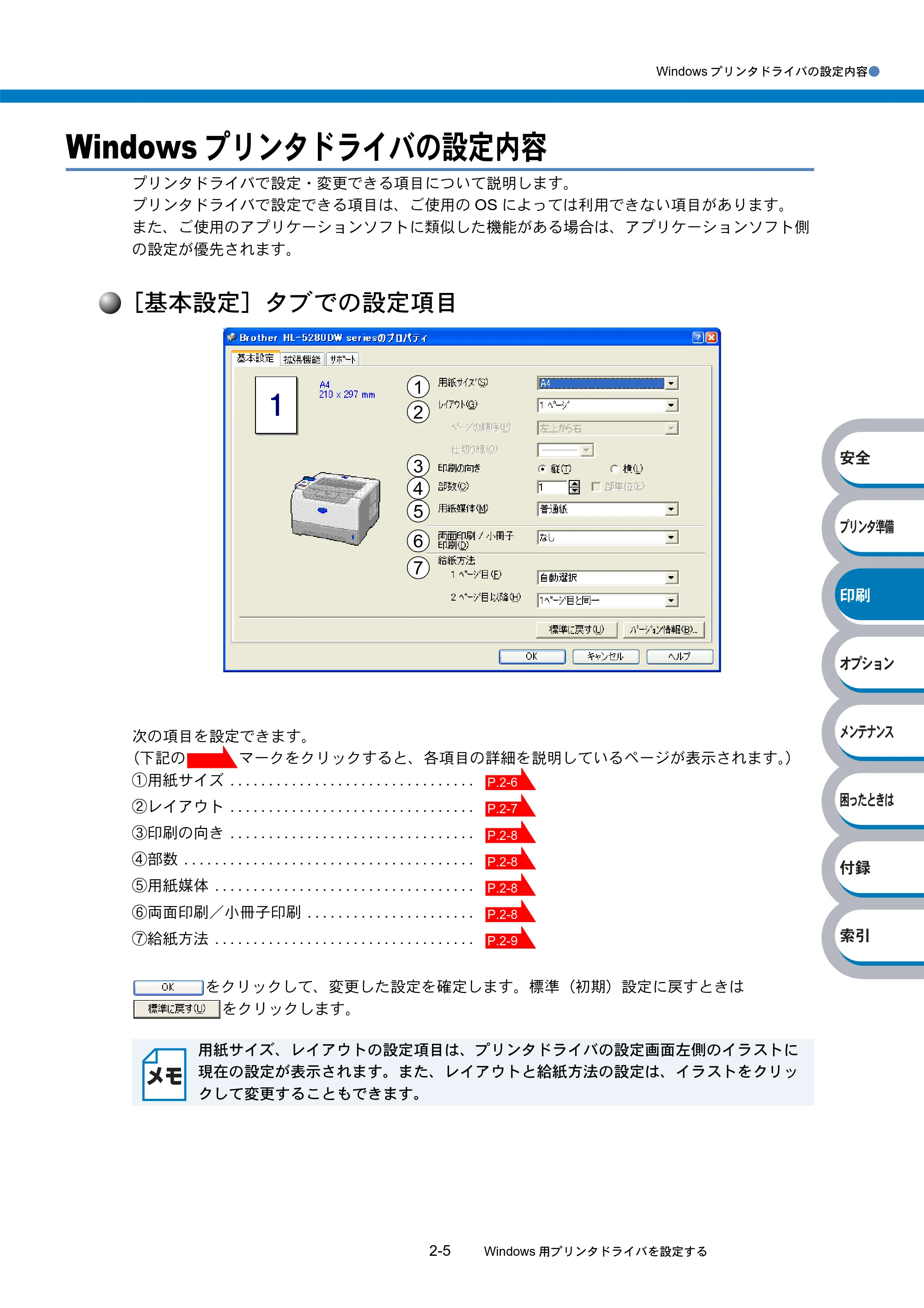Click OK in the properties dialog
This screenshot has width=924, height=1308.
pyautogui.click(x=531, y=656)
